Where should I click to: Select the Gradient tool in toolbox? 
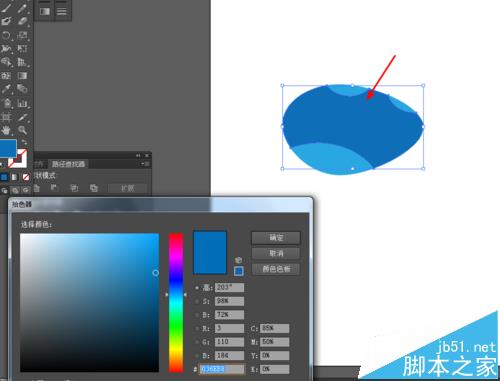(22, 76)
